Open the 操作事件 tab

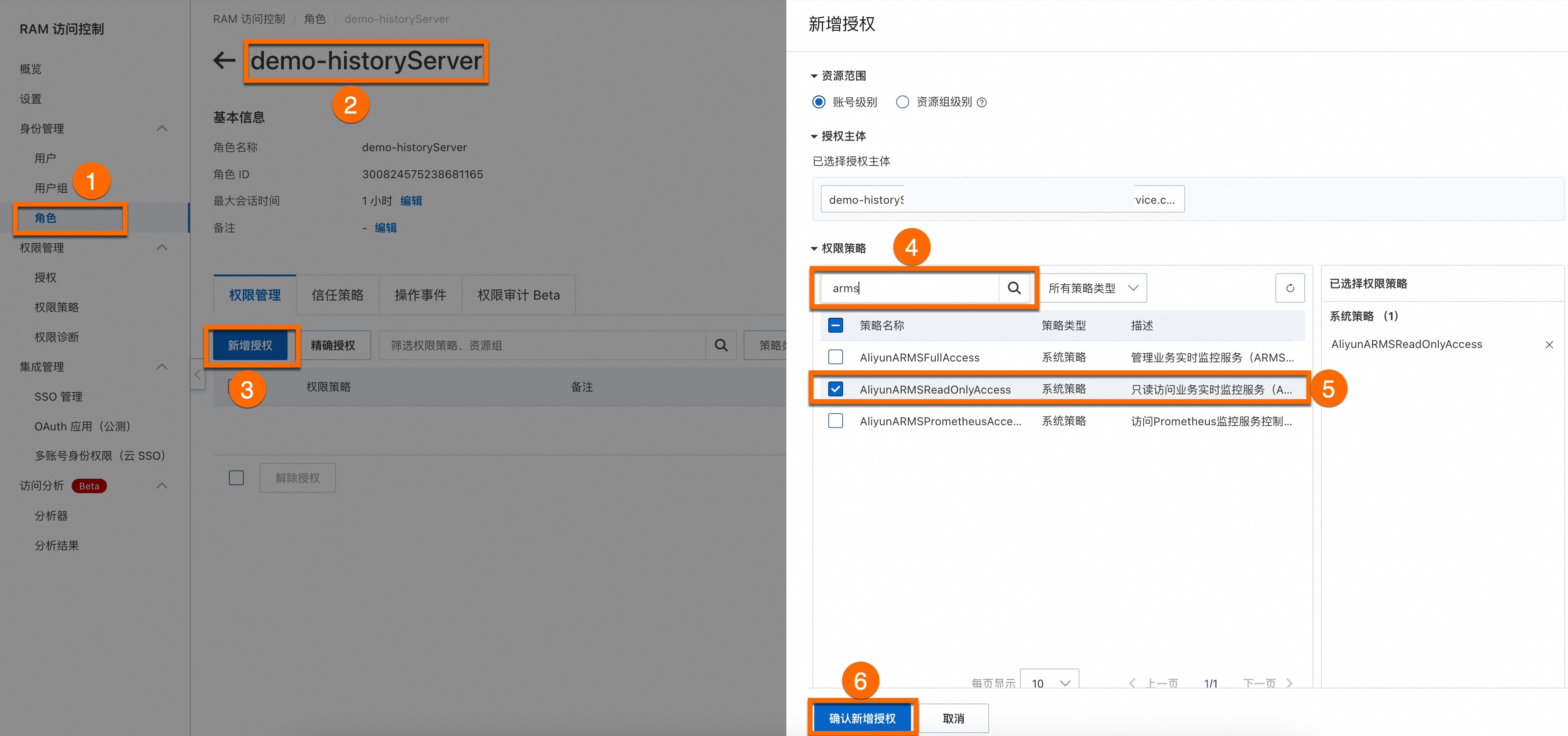pos(420,295)
